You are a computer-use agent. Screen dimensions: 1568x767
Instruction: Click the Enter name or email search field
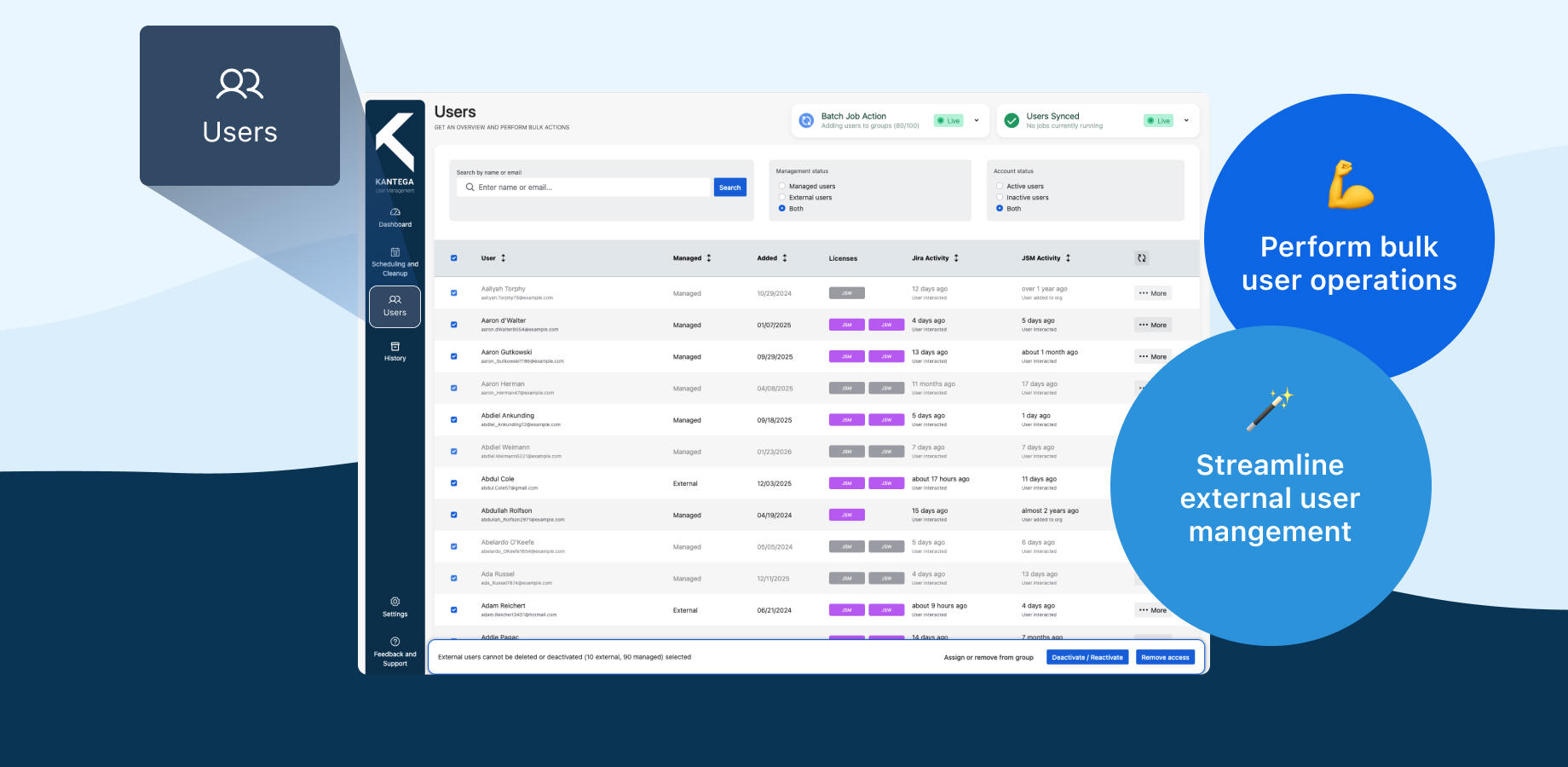click(x=584, y=187)
